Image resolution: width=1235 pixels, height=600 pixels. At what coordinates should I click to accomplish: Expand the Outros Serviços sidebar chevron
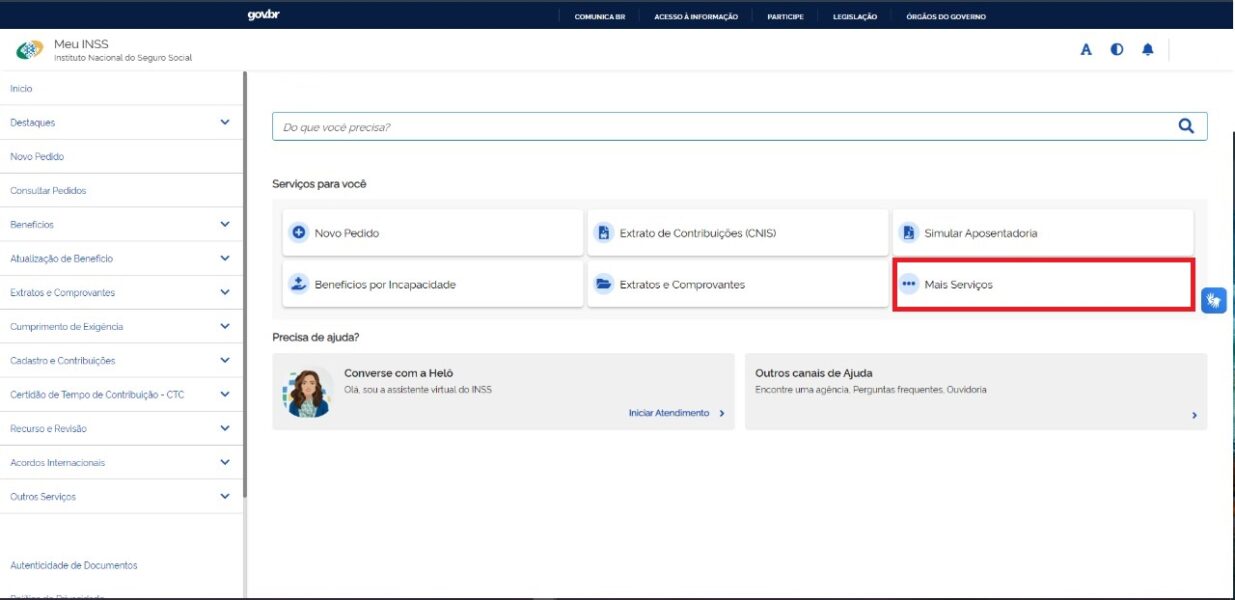(x=224, y=497)
